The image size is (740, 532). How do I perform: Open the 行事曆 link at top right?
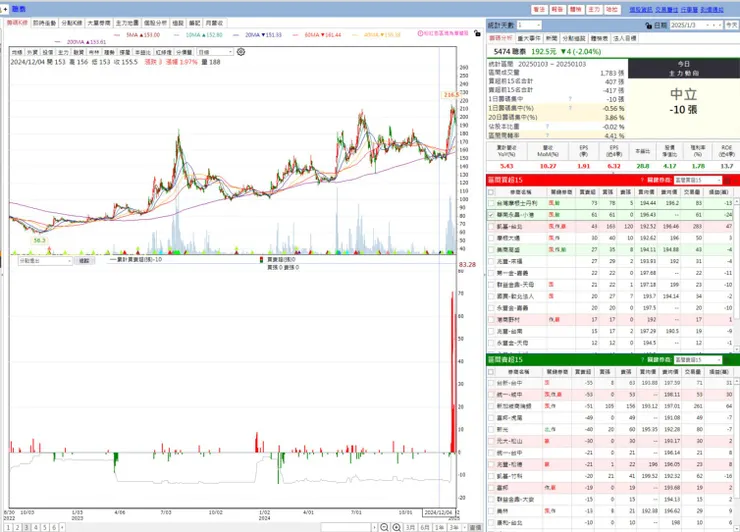689,9
